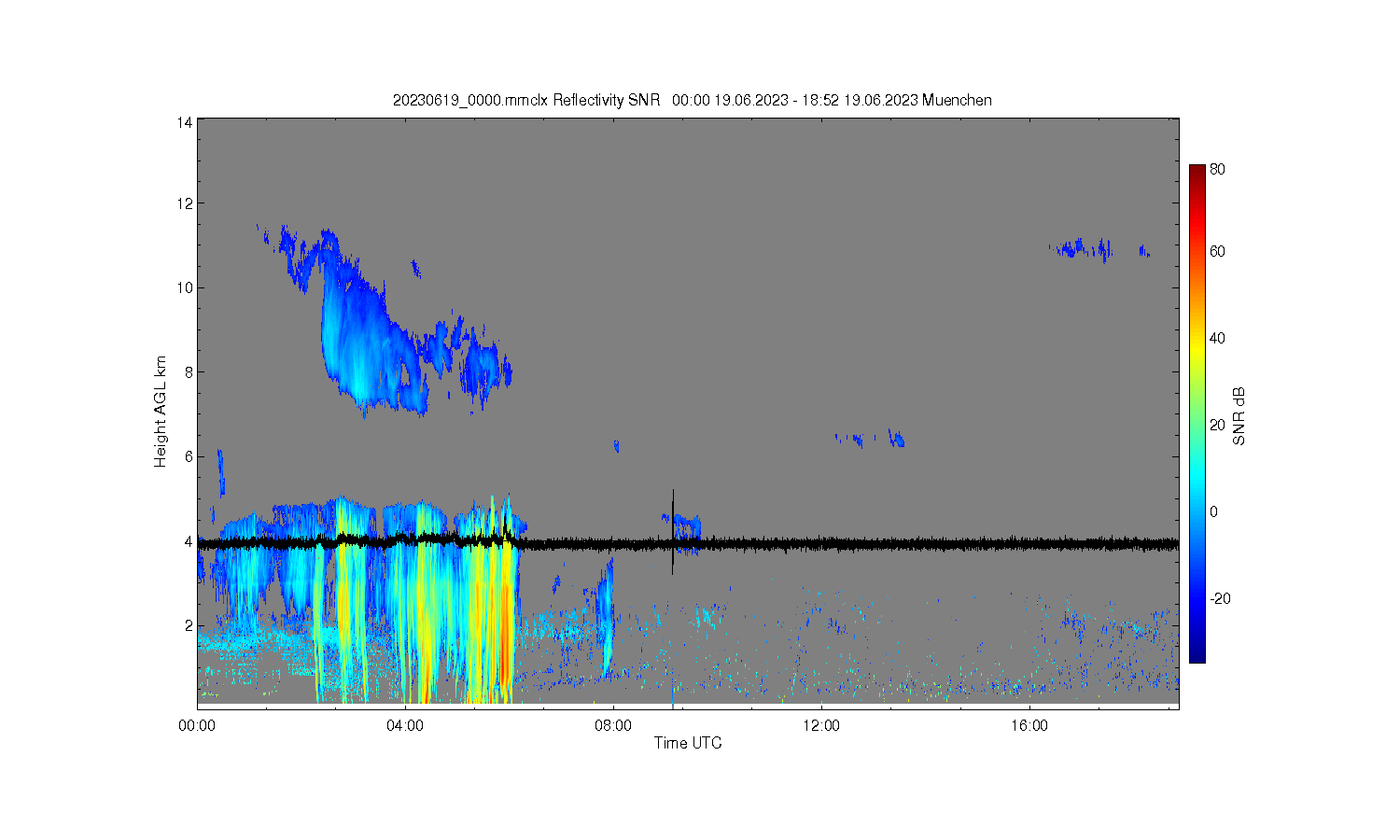Click the time axis label '16:00'
Screen dimensions: 1400x840
[1029, 725]
